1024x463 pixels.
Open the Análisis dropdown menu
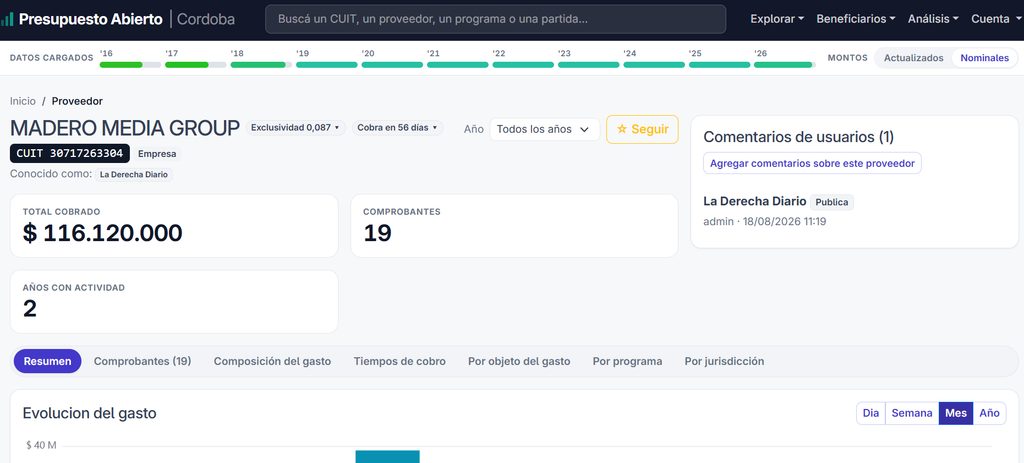click(x=933, y=19)
